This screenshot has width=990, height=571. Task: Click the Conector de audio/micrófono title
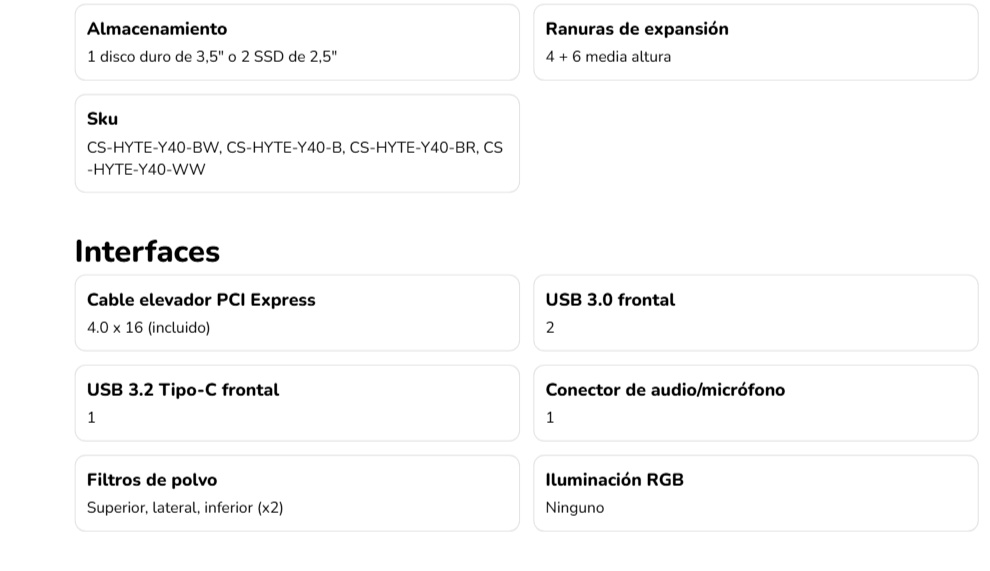click(665, 390)
